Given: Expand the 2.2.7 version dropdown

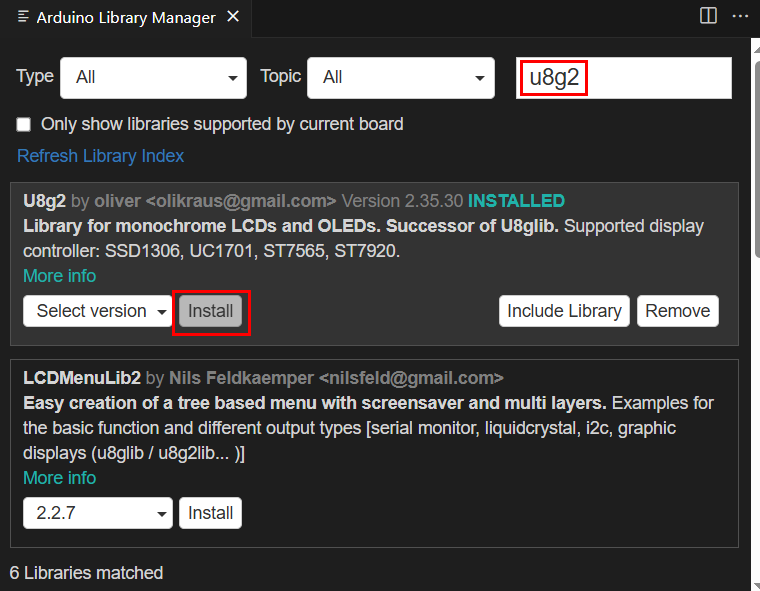Looking at the screenshot, I should [x=98, y=514].
